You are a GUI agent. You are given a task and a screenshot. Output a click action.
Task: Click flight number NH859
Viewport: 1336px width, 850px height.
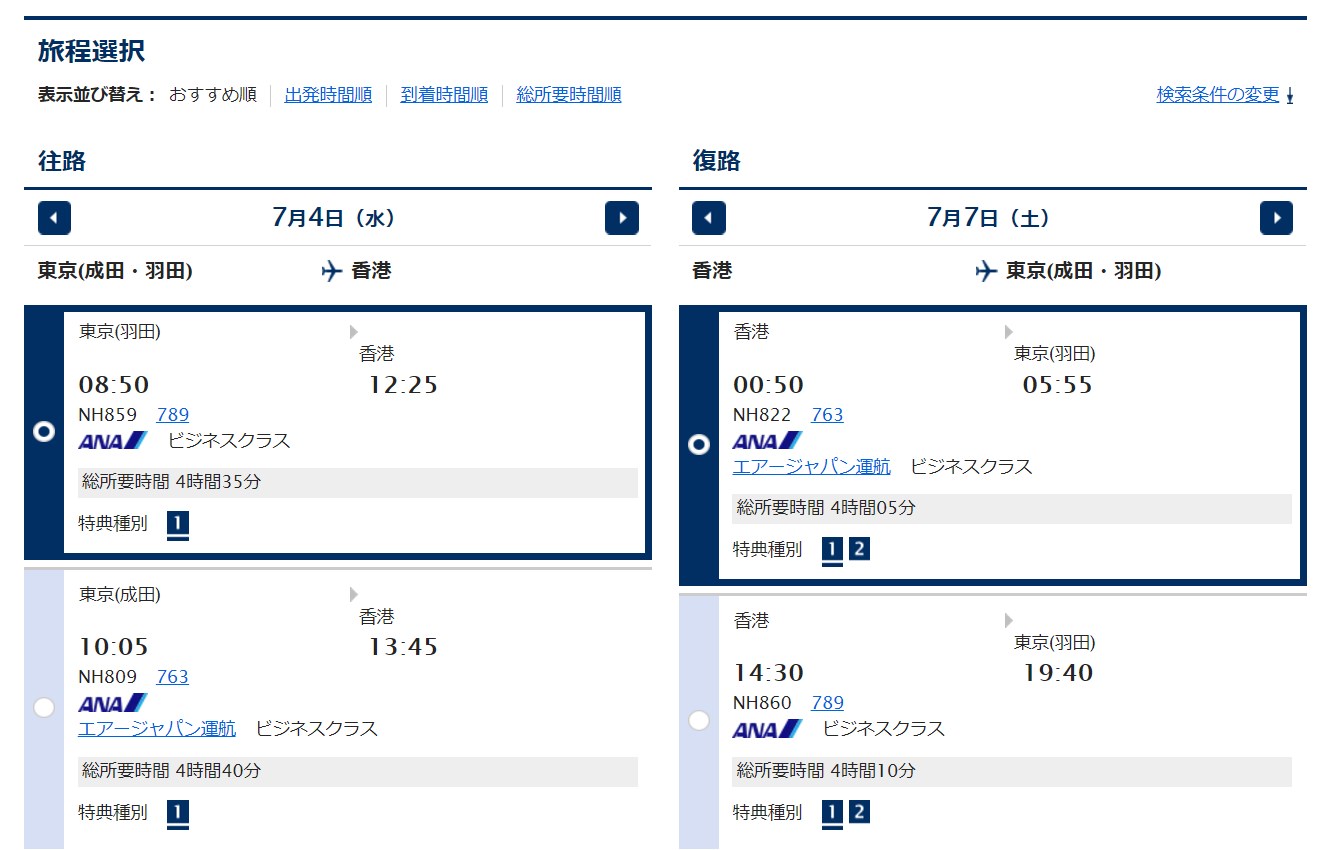108,414
